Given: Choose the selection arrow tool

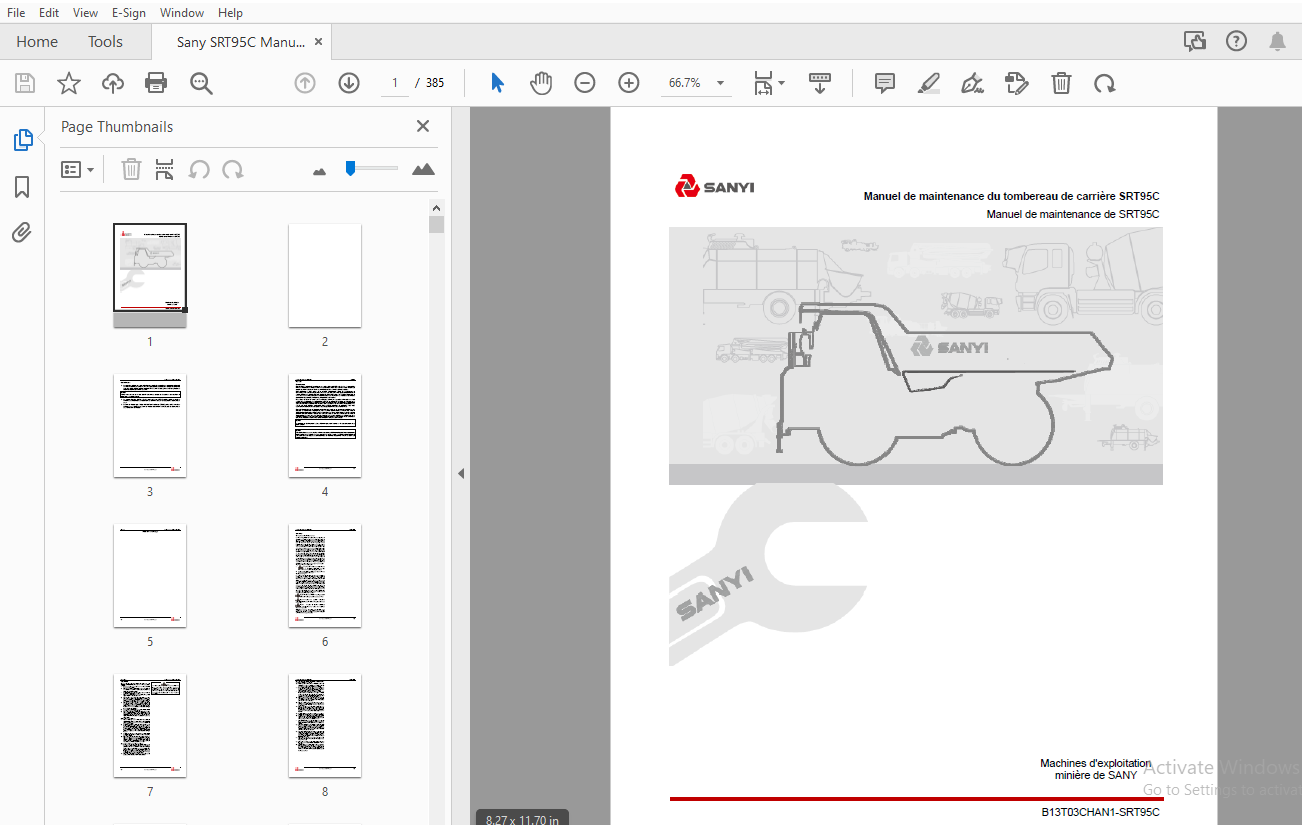Looking at the screenshot, I should coord(497,83).
